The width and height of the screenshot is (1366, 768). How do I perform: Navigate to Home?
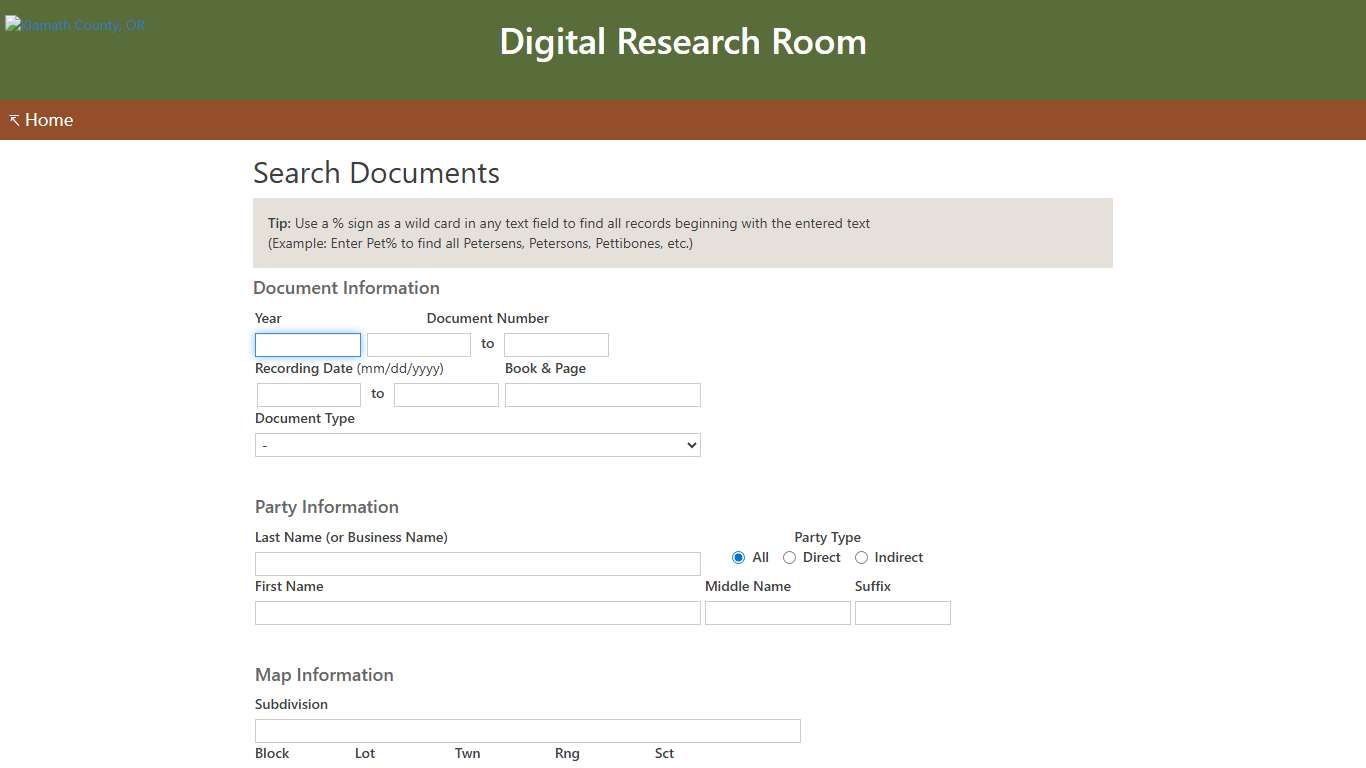(x=49, y=119)
